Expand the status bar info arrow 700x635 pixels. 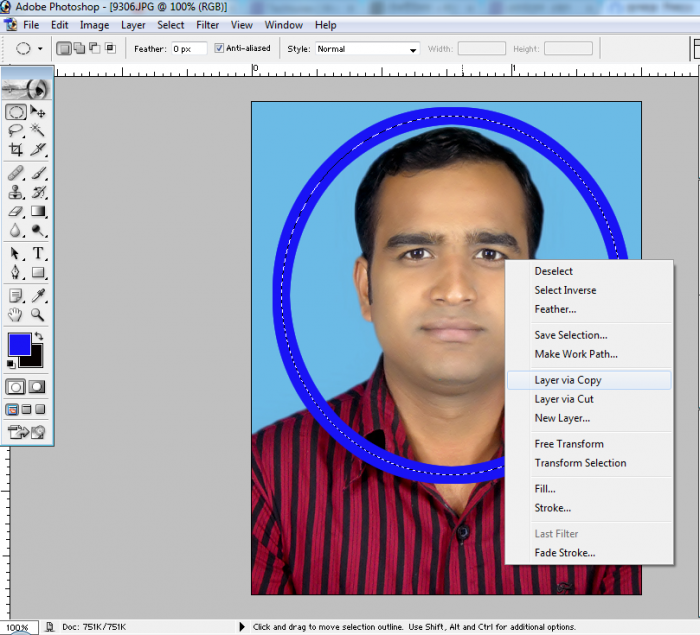click(x=242, y=627)
